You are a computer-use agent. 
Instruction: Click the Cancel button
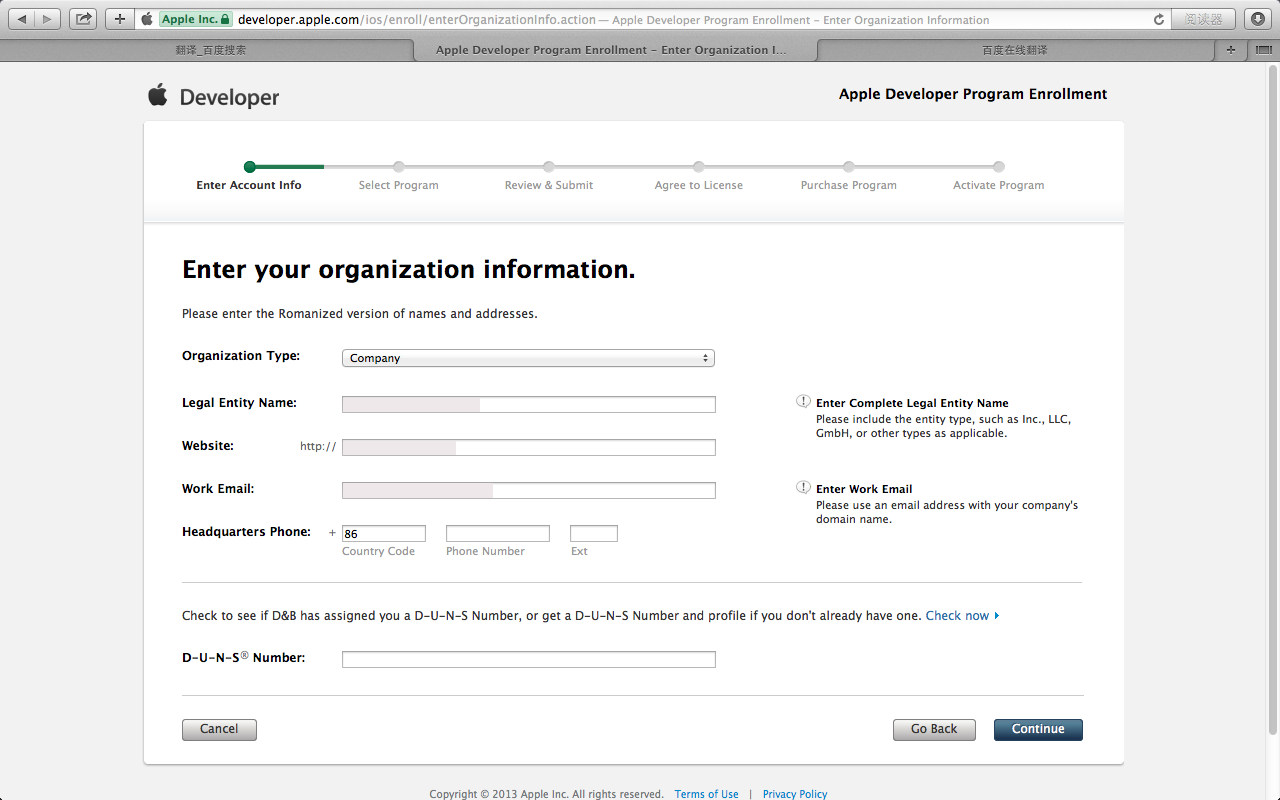coord(219,730)
